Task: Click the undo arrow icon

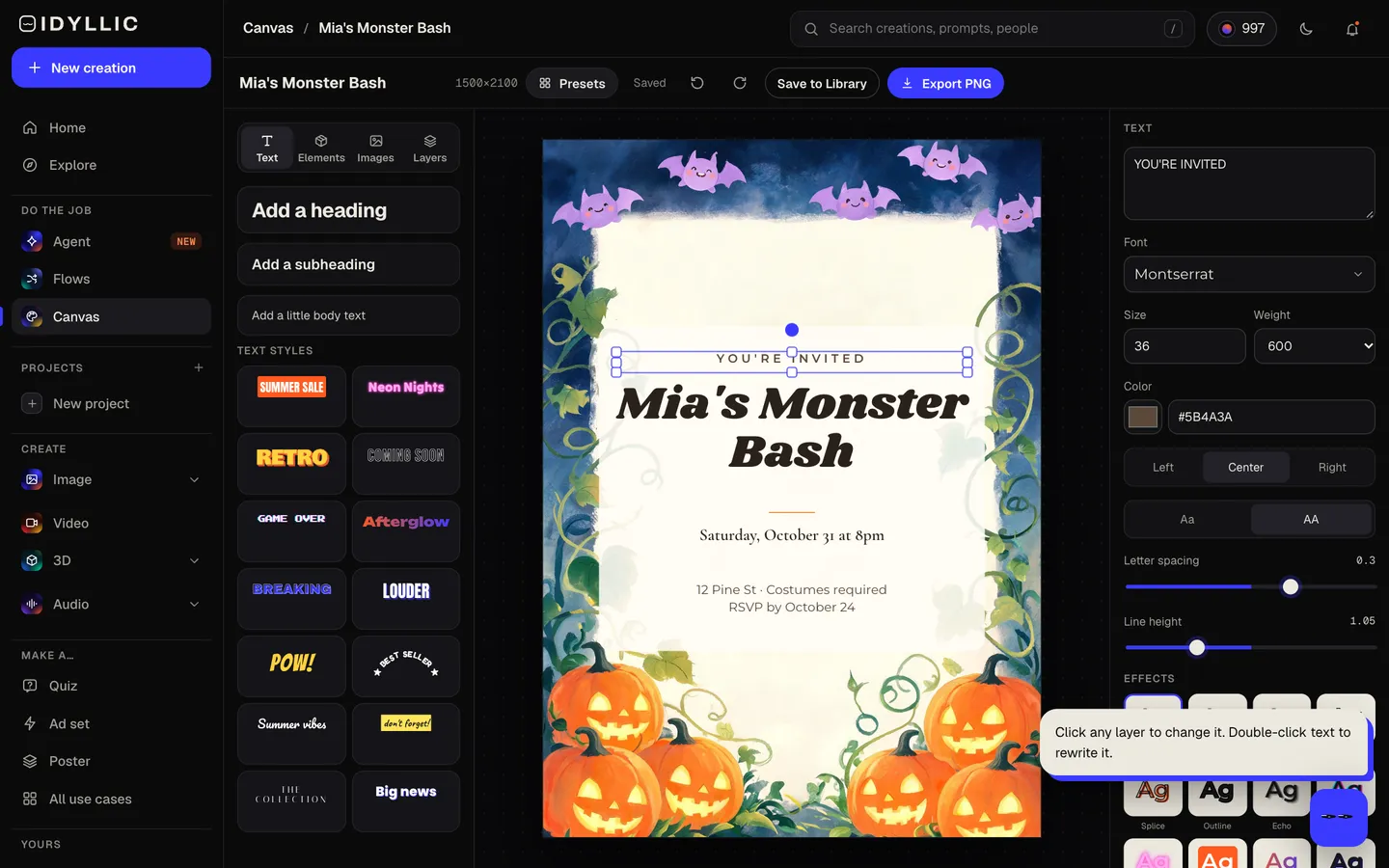Action: 697,83
